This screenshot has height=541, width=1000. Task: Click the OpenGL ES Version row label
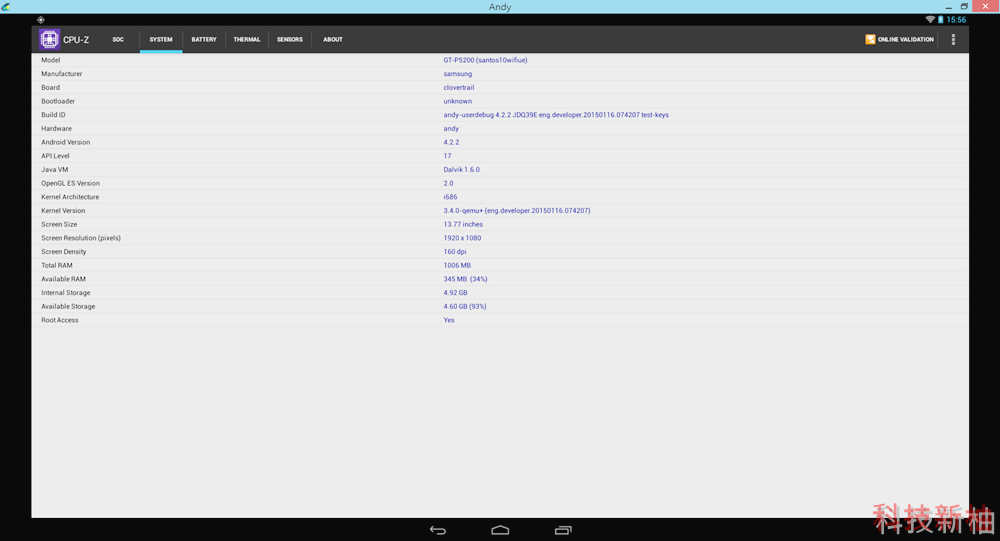click(x=70, y=184)
